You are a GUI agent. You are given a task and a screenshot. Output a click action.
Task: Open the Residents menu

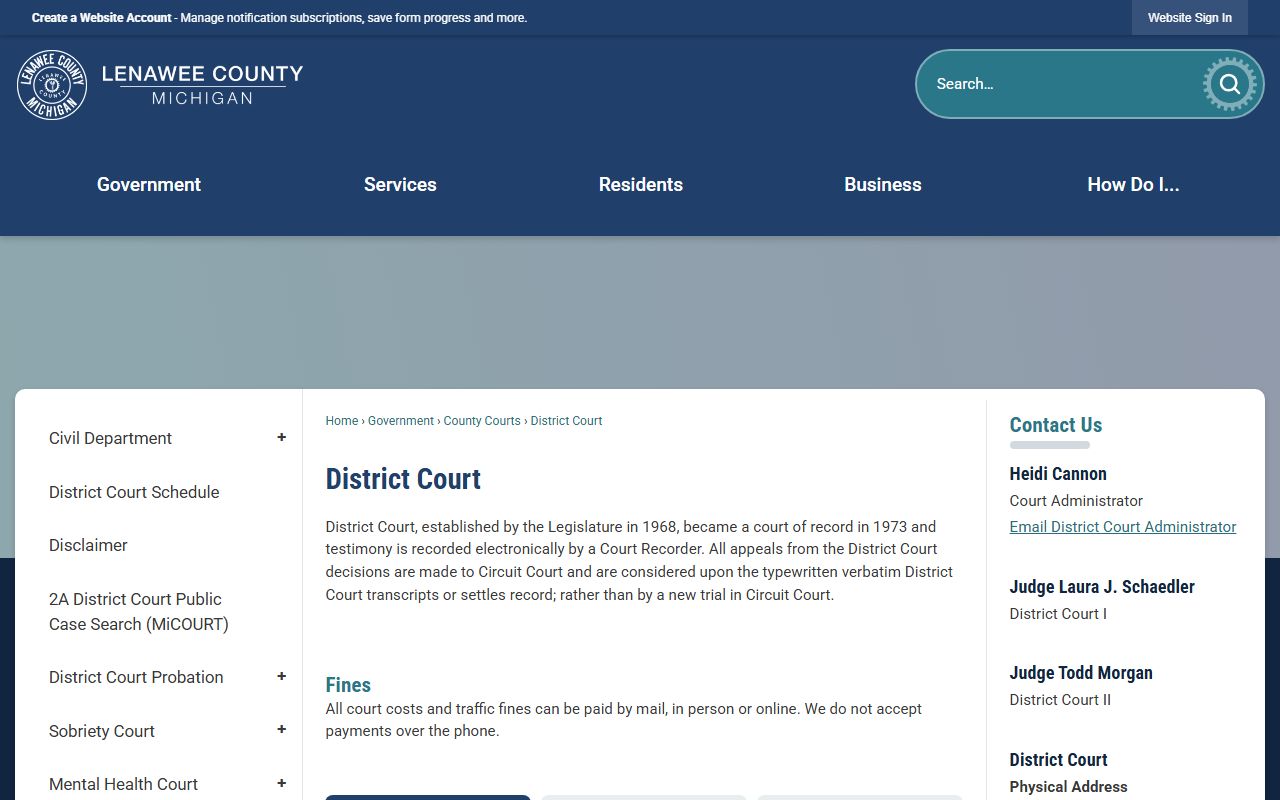click(x=641, y=184)
